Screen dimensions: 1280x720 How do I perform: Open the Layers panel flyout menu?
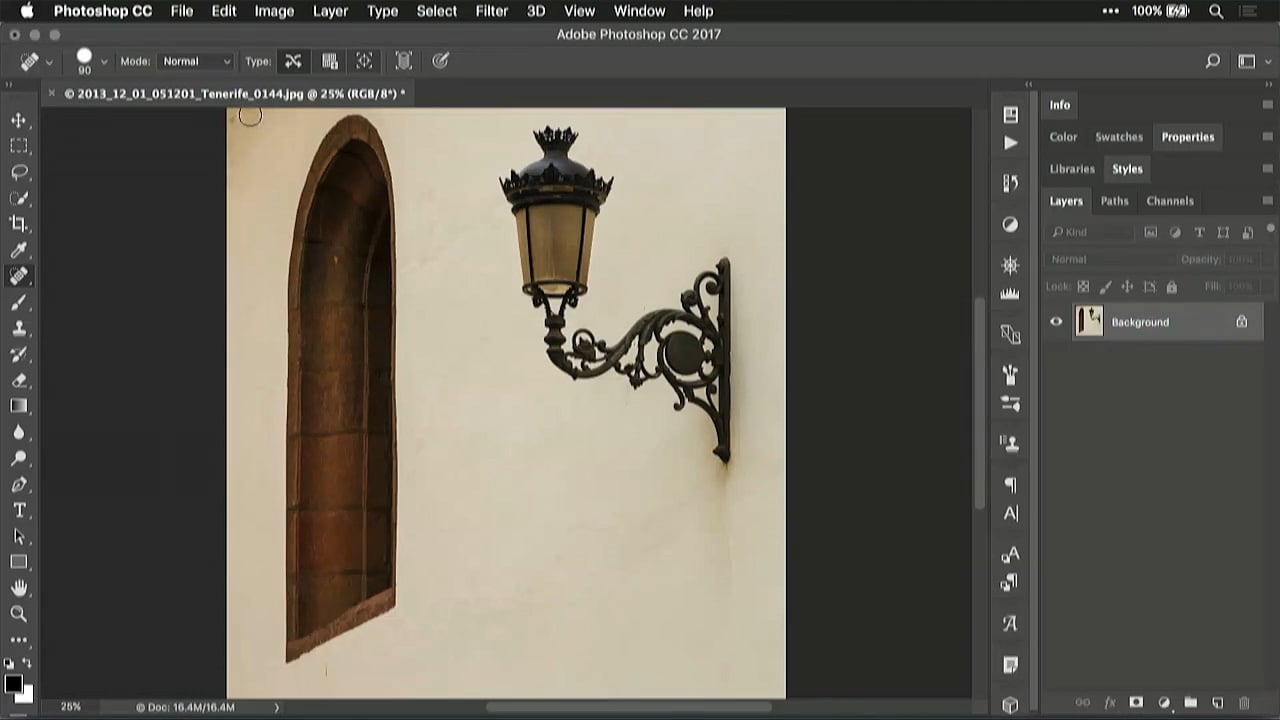pyautogui.click(x=1268, y=201)
